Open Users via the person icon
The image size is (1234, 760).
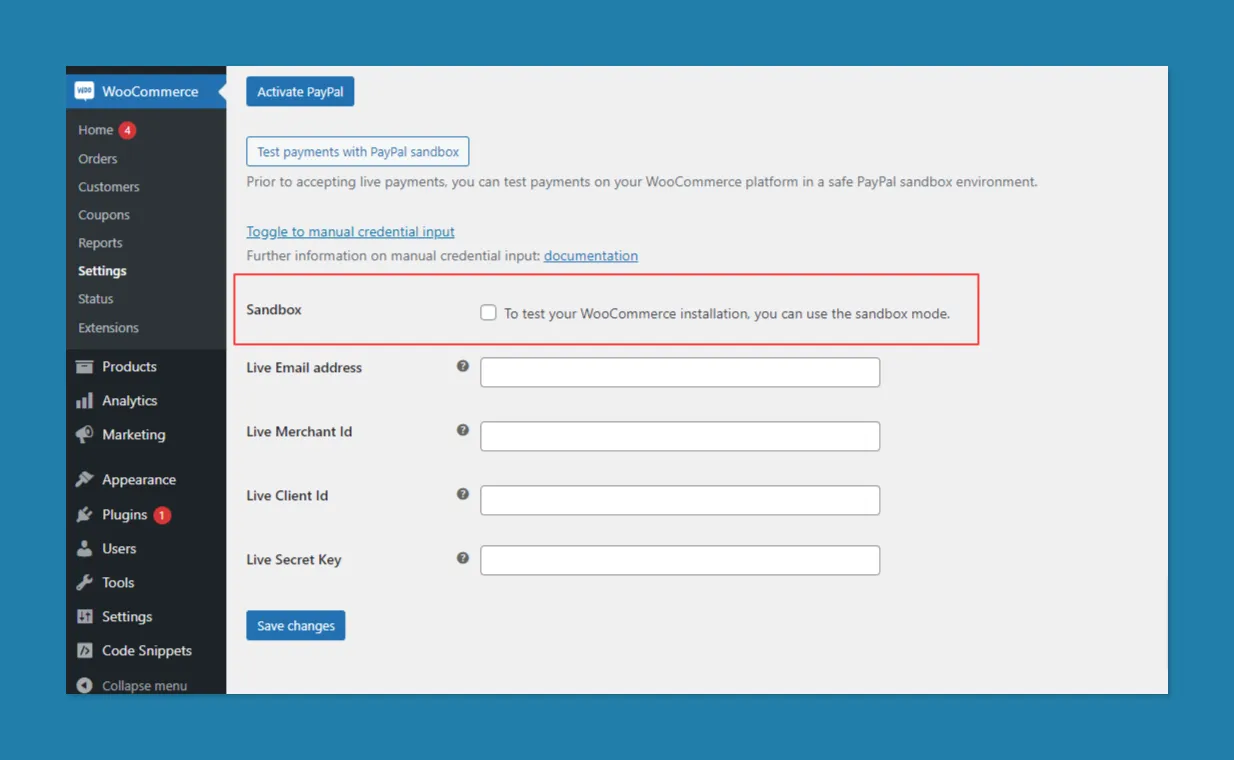pyautogui.click(x=85, y=549)
